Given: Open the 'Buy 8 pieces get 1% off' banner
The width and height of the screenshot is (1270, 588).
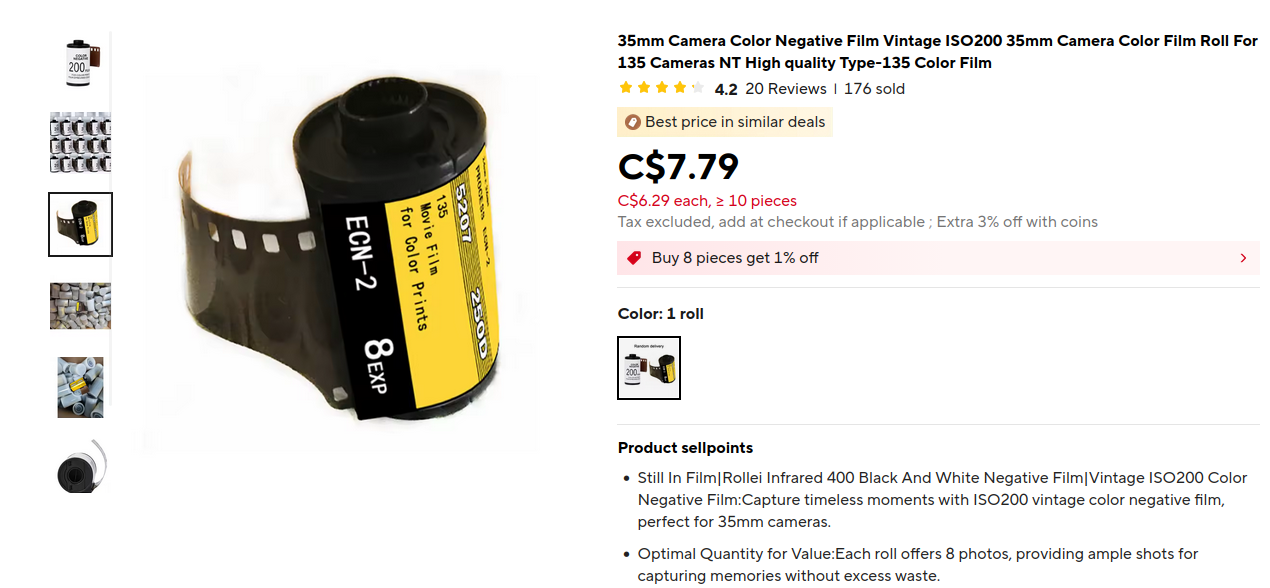Looking at the screenshot, I should click(938, 258).
